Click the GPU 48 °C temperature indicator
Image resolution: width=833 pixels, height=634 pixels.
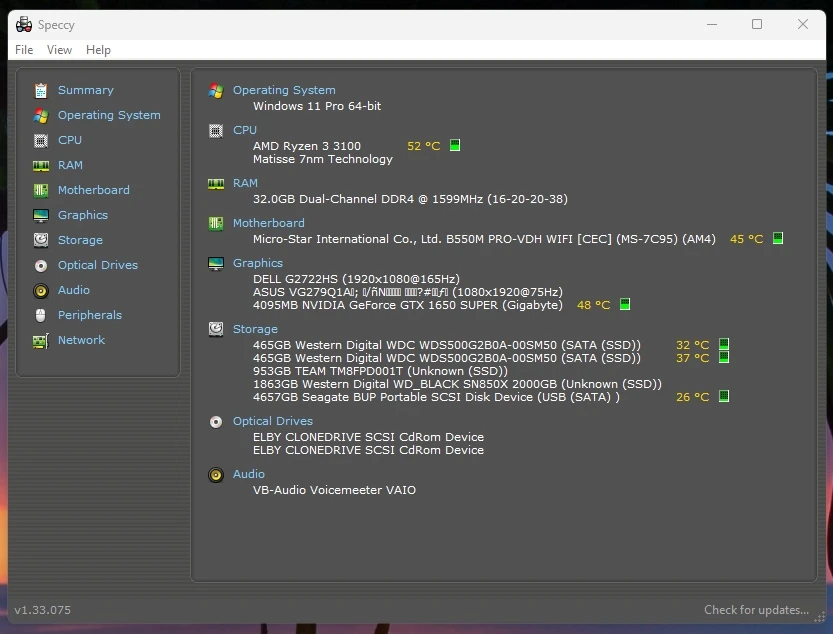[625, 305]
